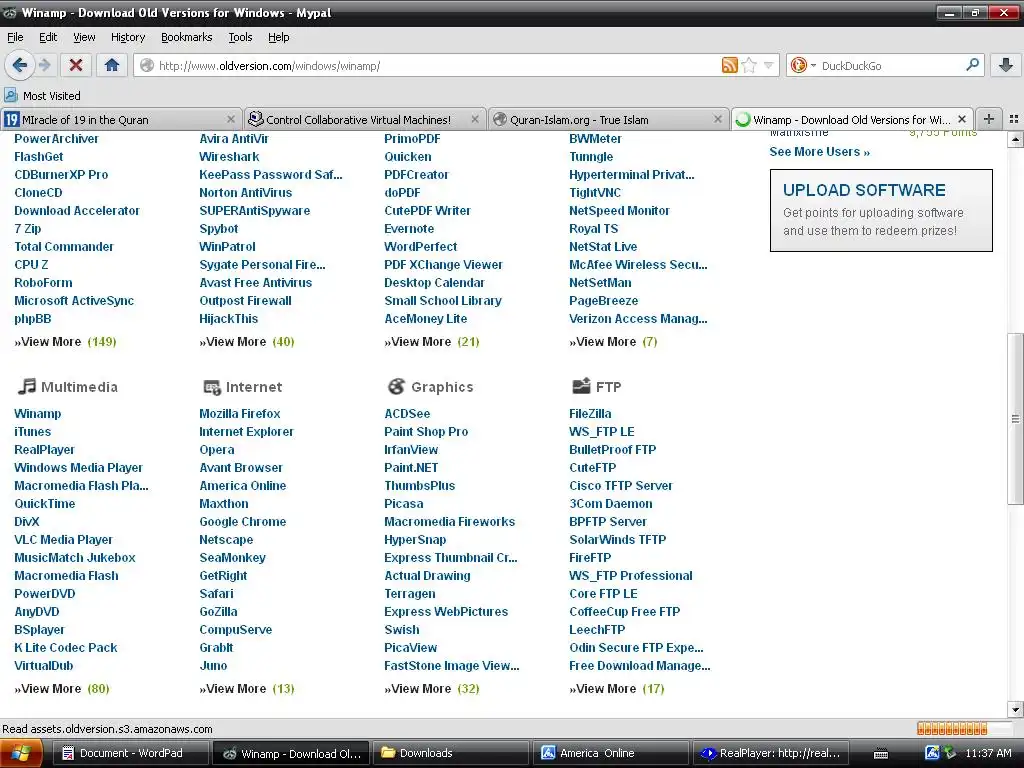Go to the Home page icon
Image resolution: width=1024 pixels, height=768 pixels.
[112, 65]
